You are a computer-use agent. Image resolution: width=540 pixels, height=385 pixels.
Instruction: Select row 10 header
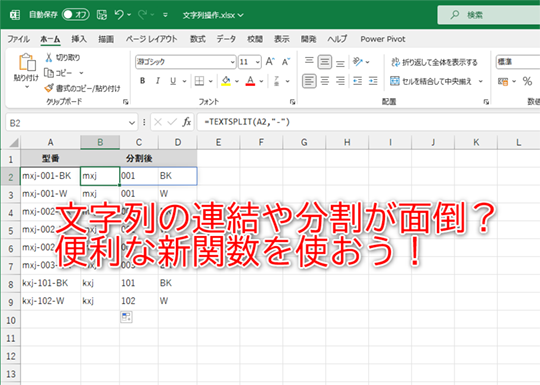pos(11,320)
